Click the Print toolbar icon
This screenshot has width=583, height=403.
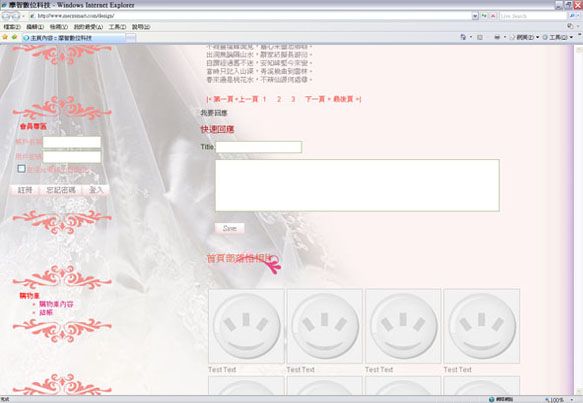[x=497, y=37]
